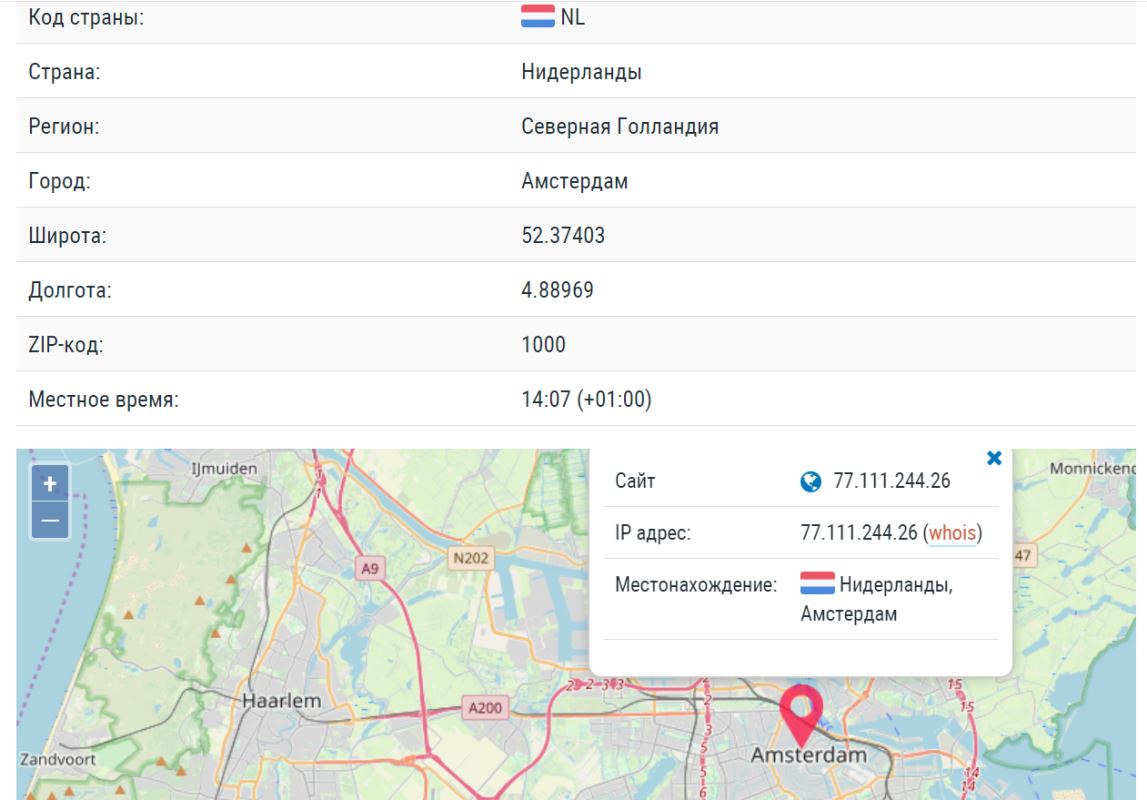Click the A9 highway shield on map
This screenshot has width=1147, height=800.
(370, 569)
